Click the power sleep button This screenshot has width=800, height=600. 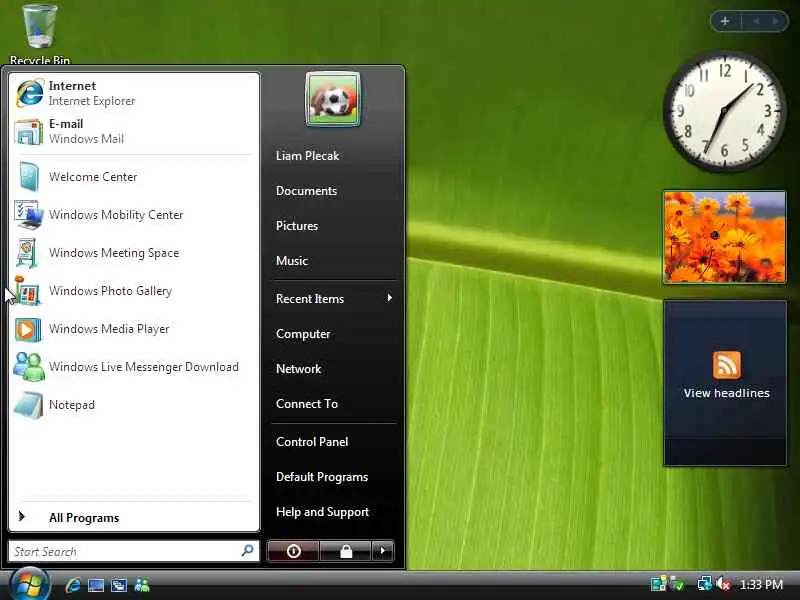(293, 551)
